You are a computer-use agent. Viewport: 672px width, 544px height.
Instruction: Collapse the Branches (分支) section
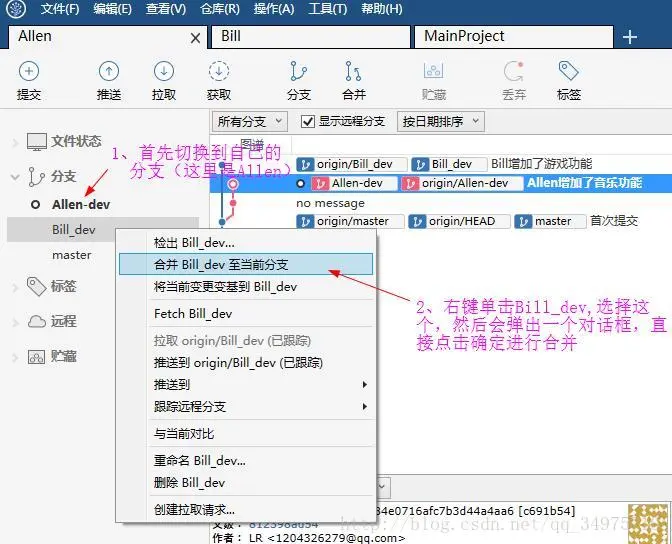coord(15,177)
